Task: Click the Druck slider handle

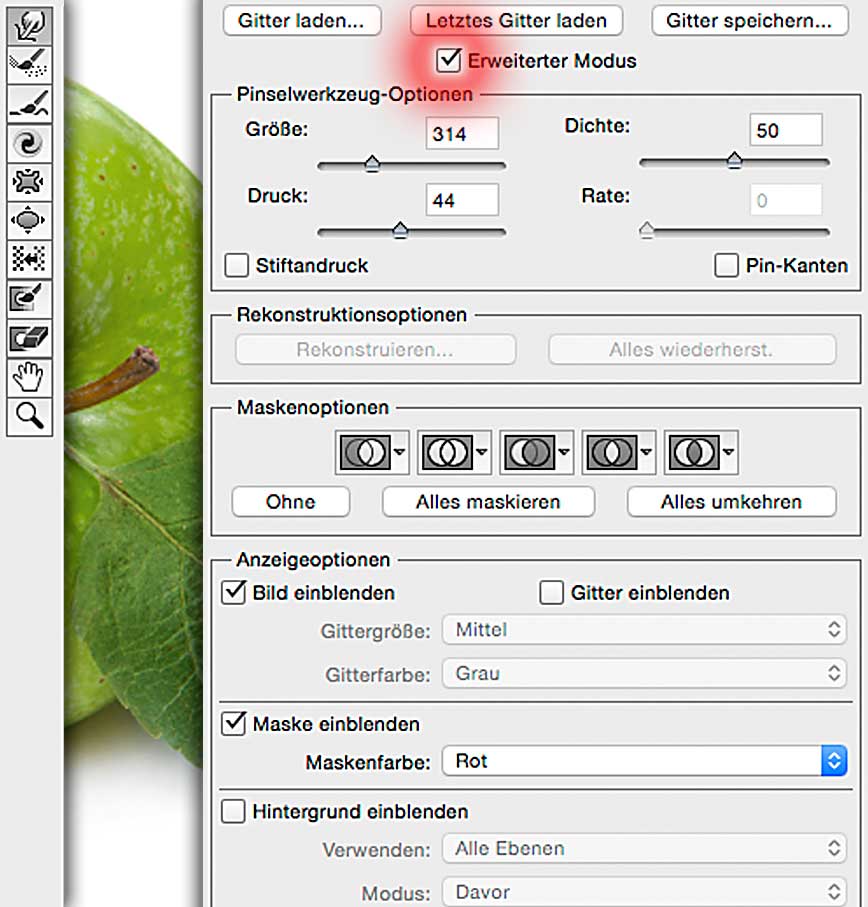Action: 400,230
